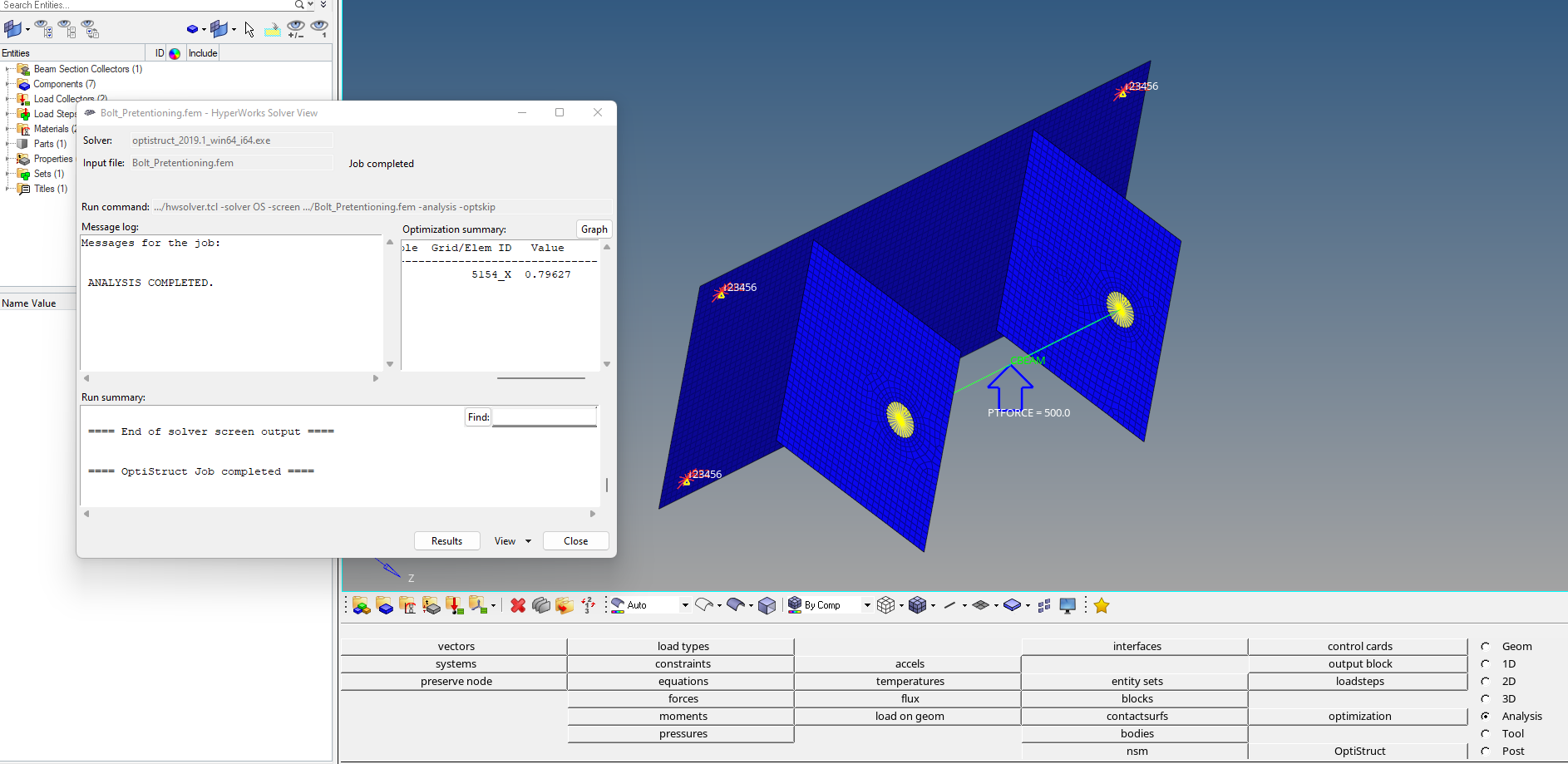
Task: Click the monitor screen icon in toolbar
Action: click(x=1068, y=605)
